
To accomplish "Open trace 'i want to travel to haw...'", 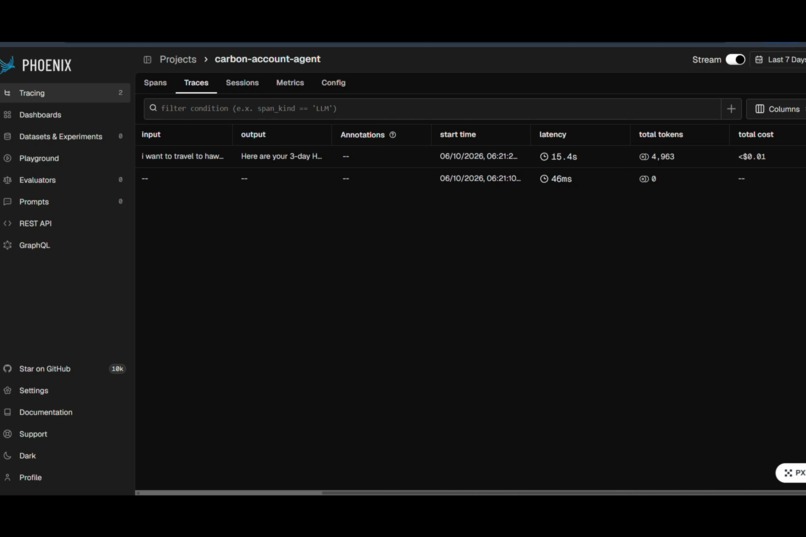I will pos(182,156).
